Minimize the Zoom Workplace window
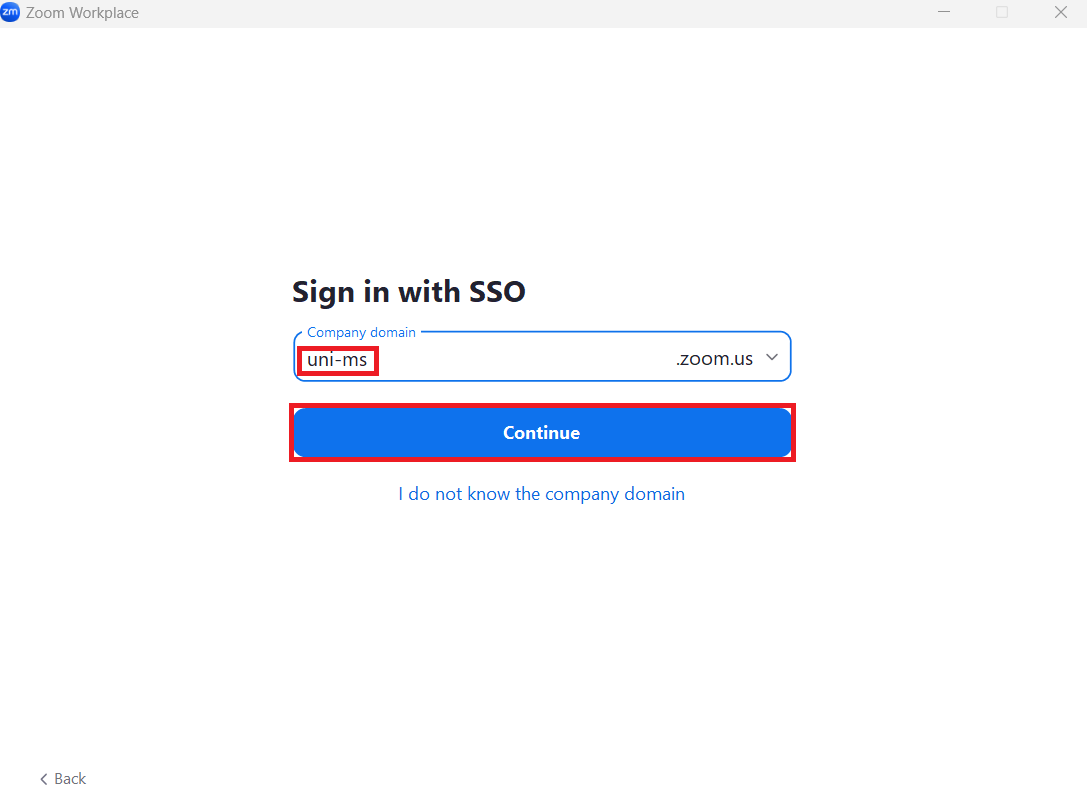Screen dimensions: 1087x811 (944, 13)
